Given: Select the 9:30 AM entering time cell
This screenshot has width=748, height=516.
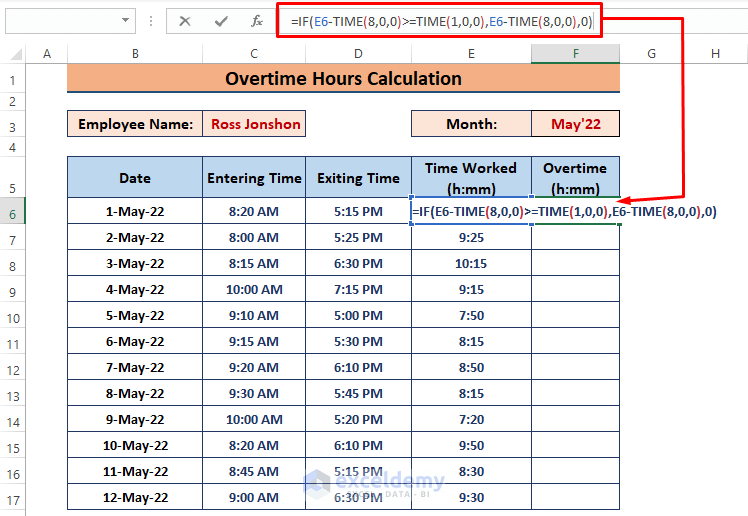Looking at the screenshot, I should [254, 393].
